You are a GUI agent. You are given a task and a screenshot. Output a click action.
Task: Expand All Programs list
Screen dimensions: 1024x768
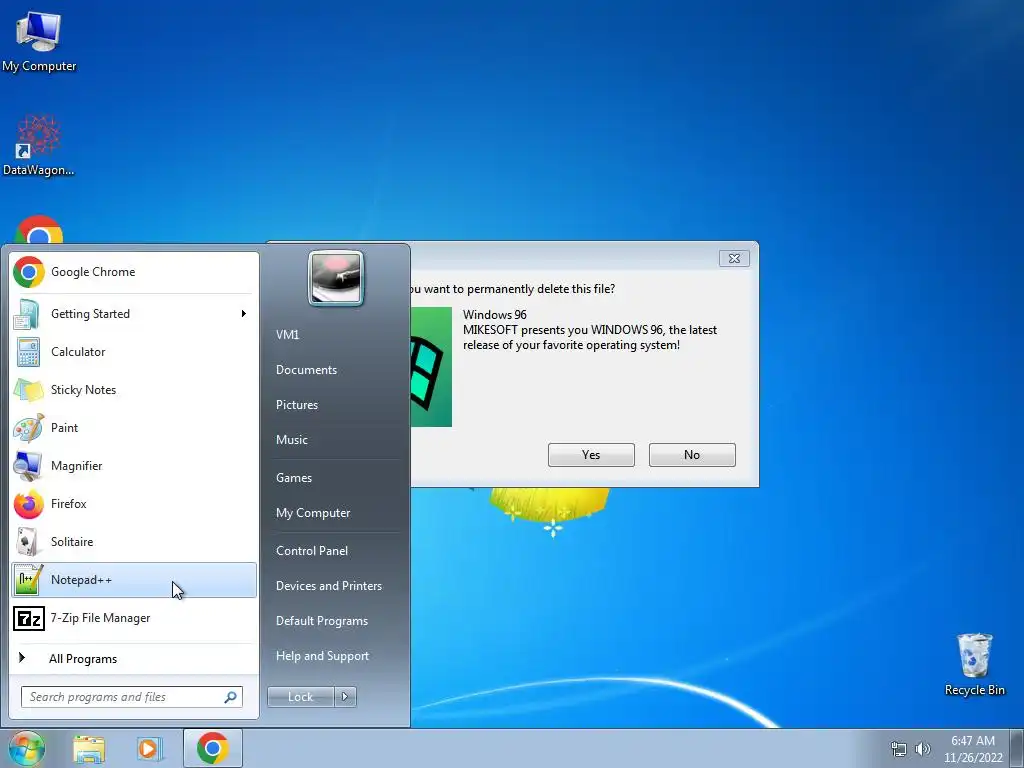tap(134, 659)
